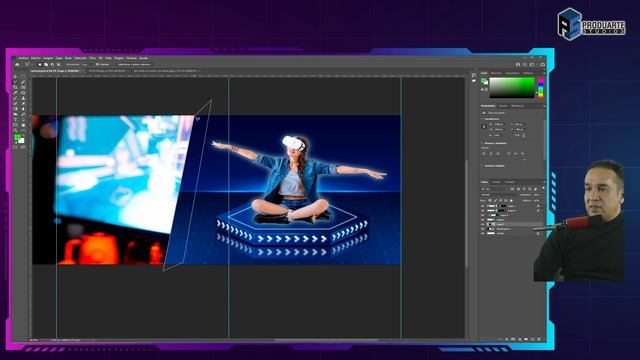Choose New Selection mode icon
640x360 pixels.
point(40,64)
